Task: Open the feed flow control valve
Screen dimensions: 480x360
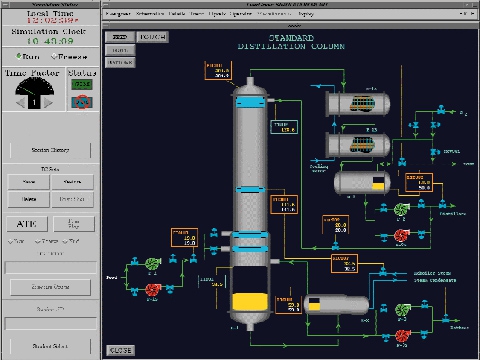Action: [193, 258]
